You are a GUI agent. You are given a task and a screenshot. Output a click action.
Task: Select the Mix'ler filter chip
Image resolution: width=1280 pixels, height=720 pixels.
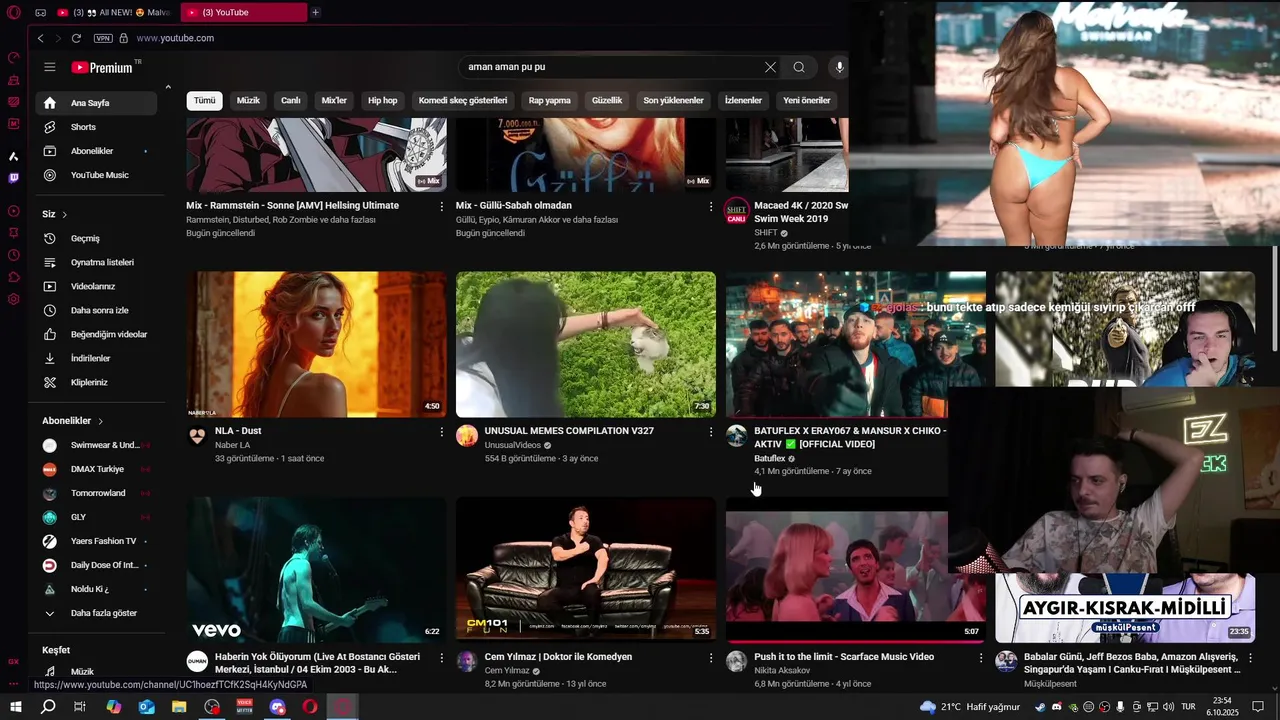coord(334,100)
